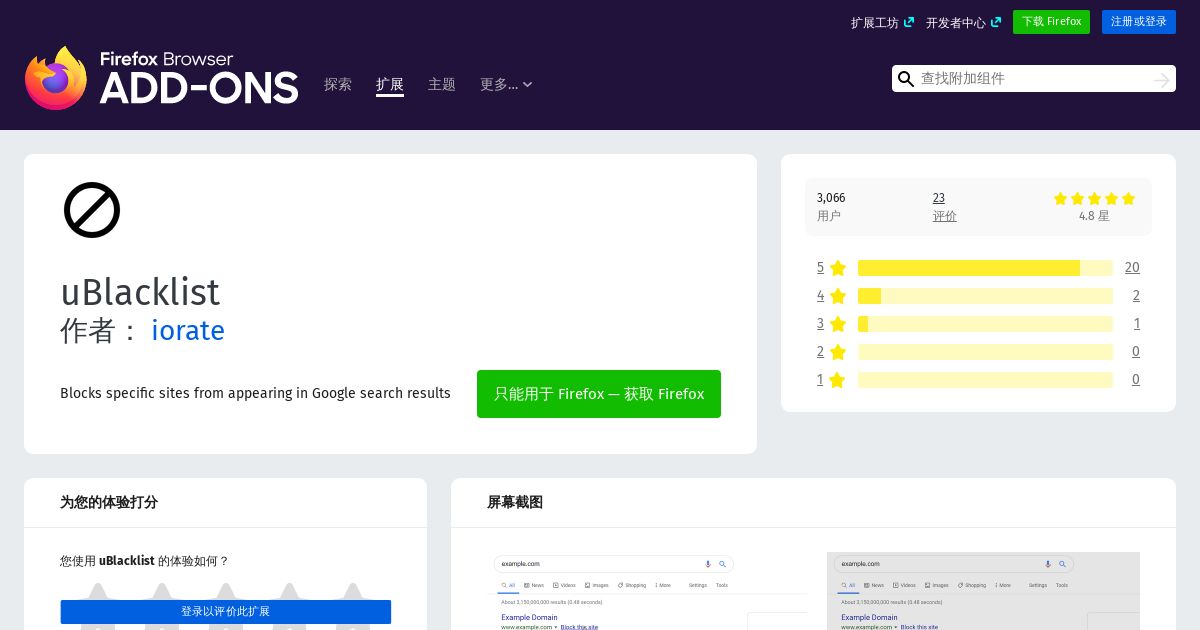Click the uBlacklist prohibition sign icon

point(92,210)
